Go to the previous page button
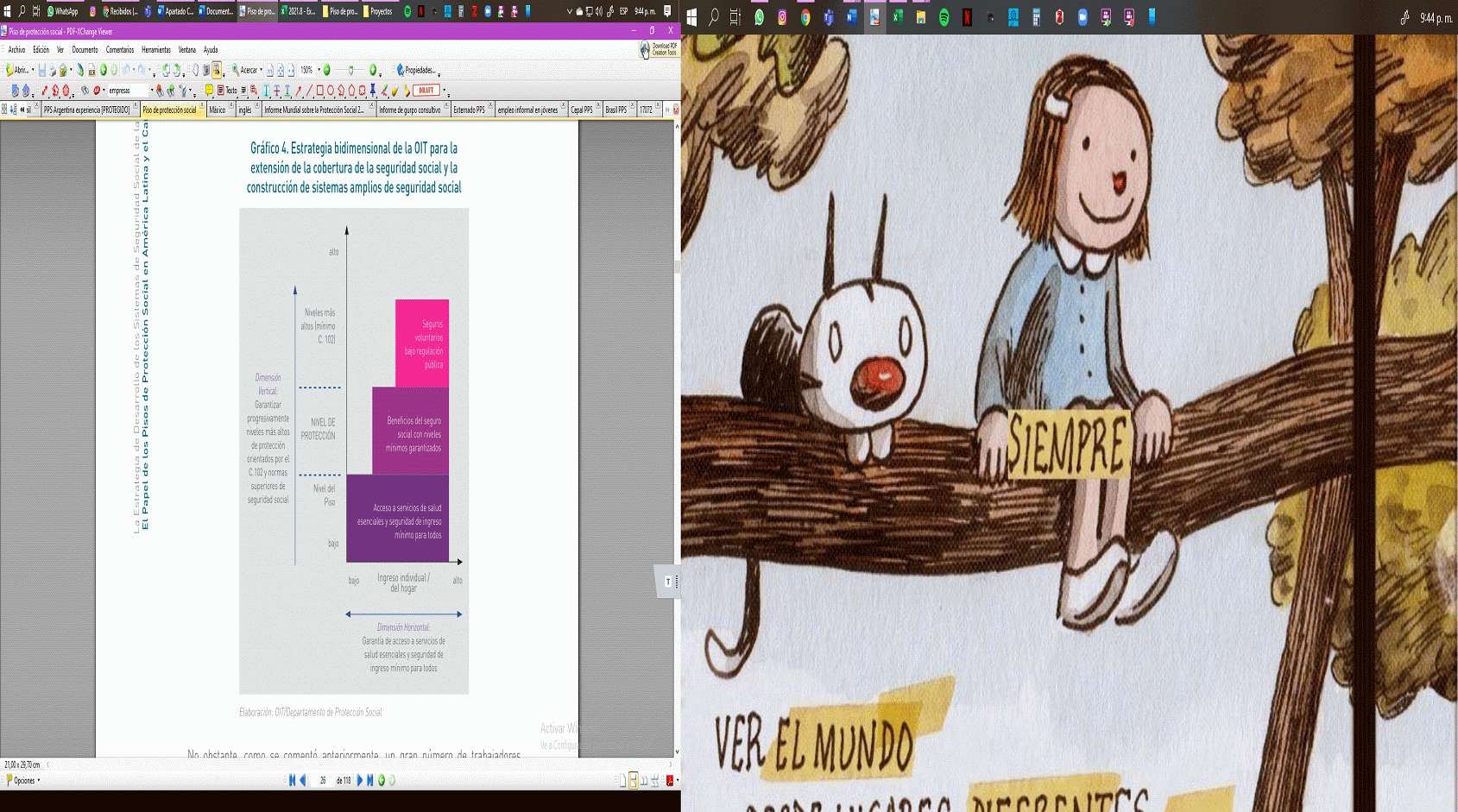Viewport: 1458px width, 812px height. (x=302, y=780)
